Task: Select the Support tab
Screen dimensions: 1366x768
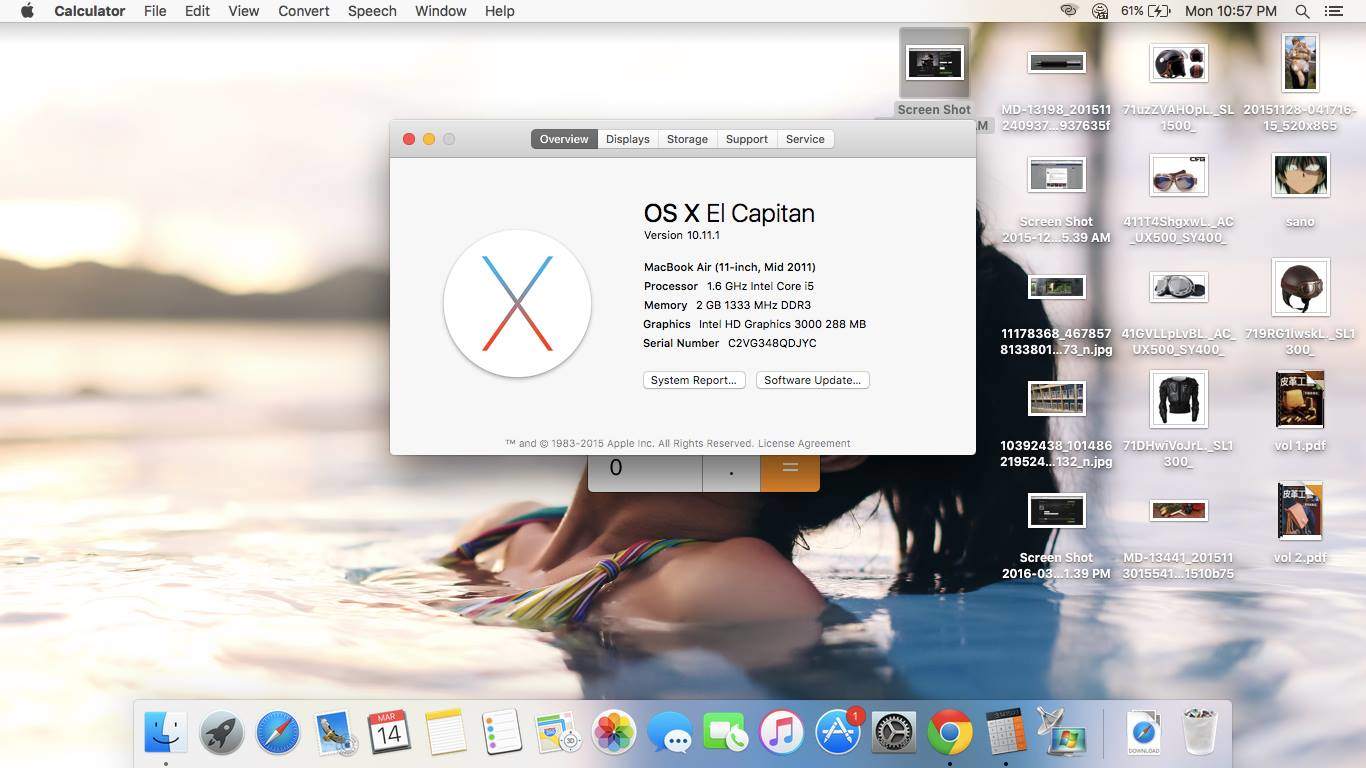Action: point(746,139)
